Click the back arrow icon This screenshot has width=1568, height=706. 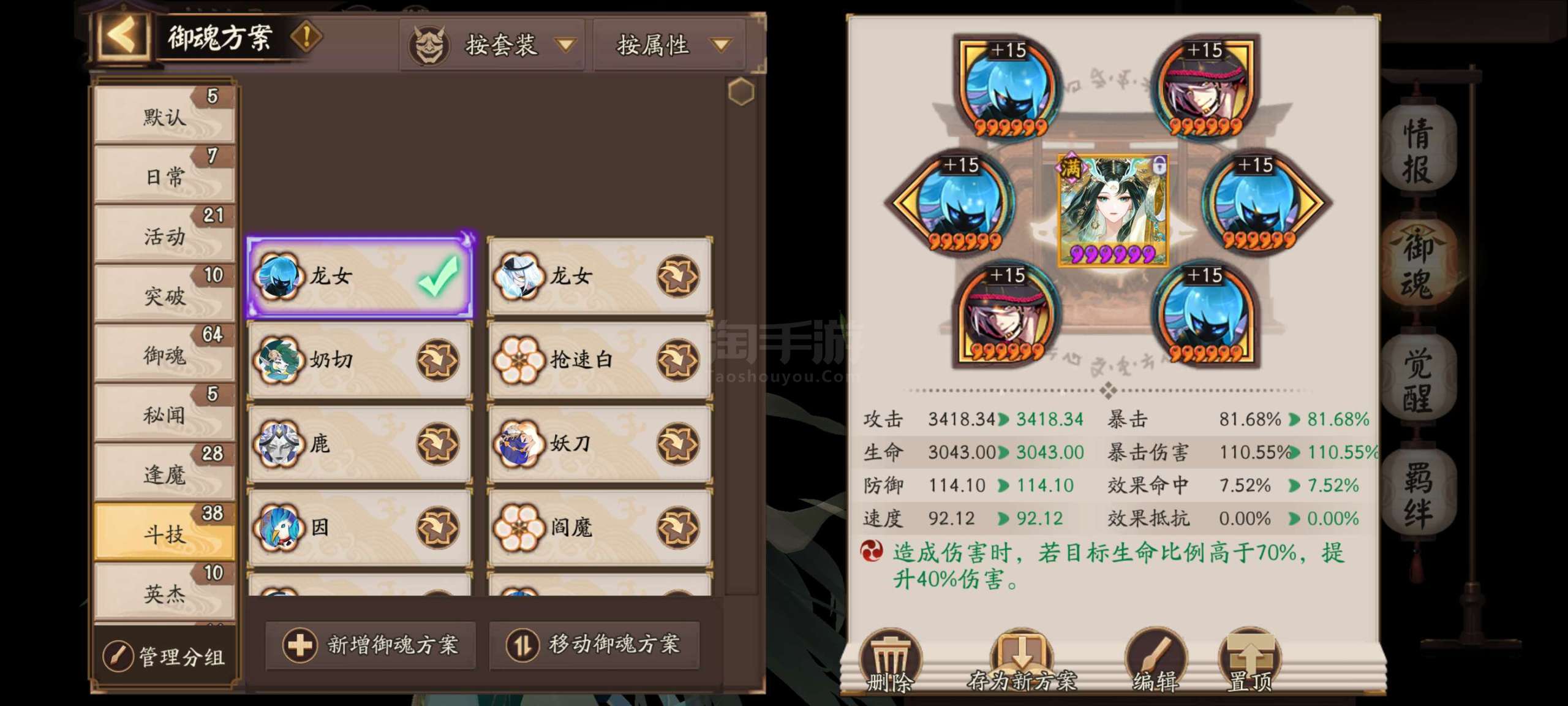[121, 37]
